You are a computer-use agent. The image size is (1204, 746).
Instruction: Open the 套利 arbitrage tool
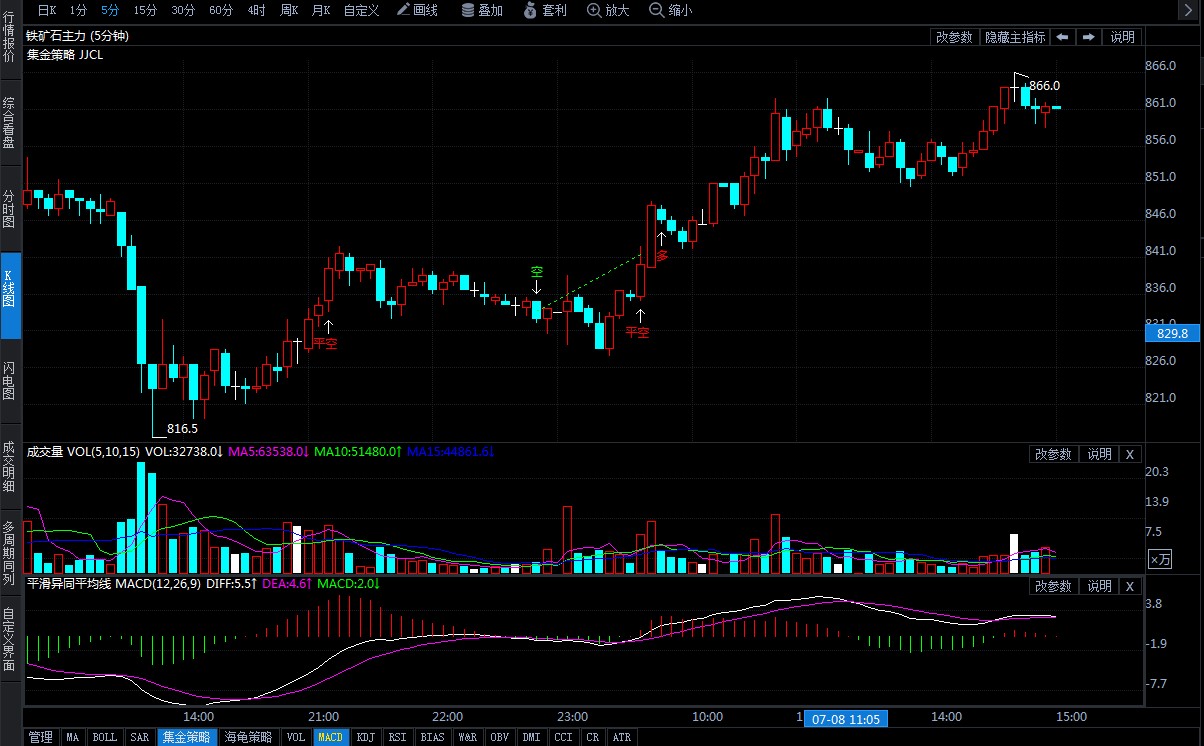(x=545, y=10)
